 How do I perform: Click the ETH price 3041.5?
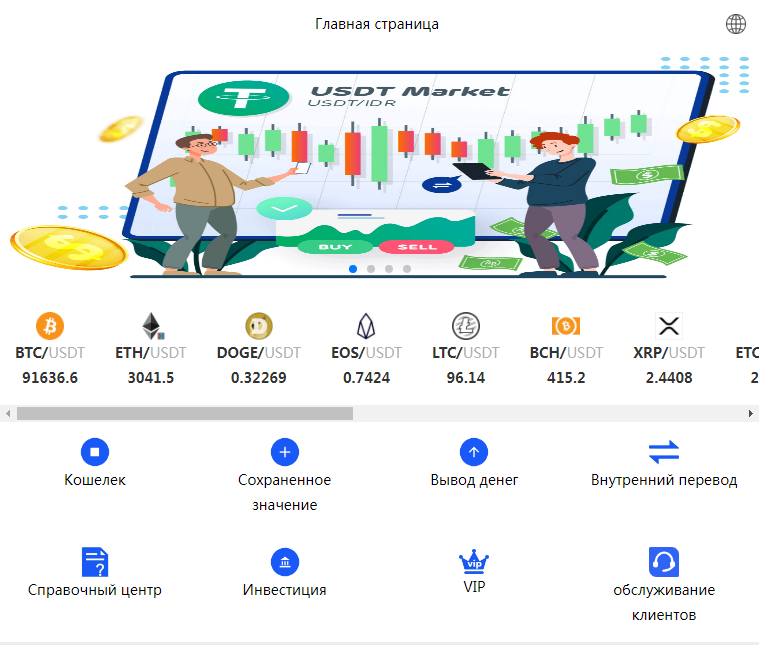[x=151, y=377]
